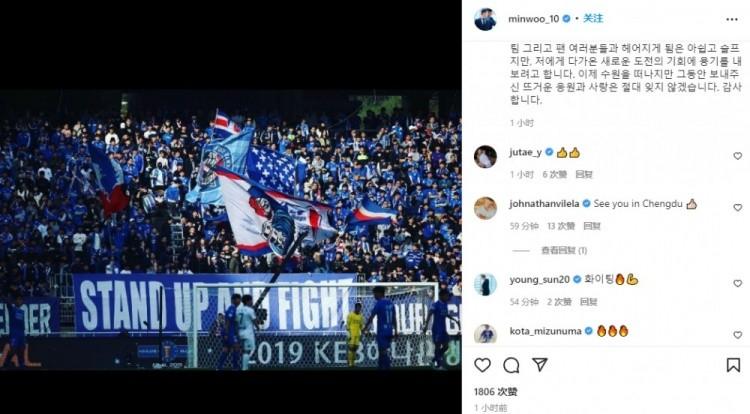View the 13 likes on johnathanvilela's comment
The height and width of the screenshot is (414, 750).
(x=561, y=226)
